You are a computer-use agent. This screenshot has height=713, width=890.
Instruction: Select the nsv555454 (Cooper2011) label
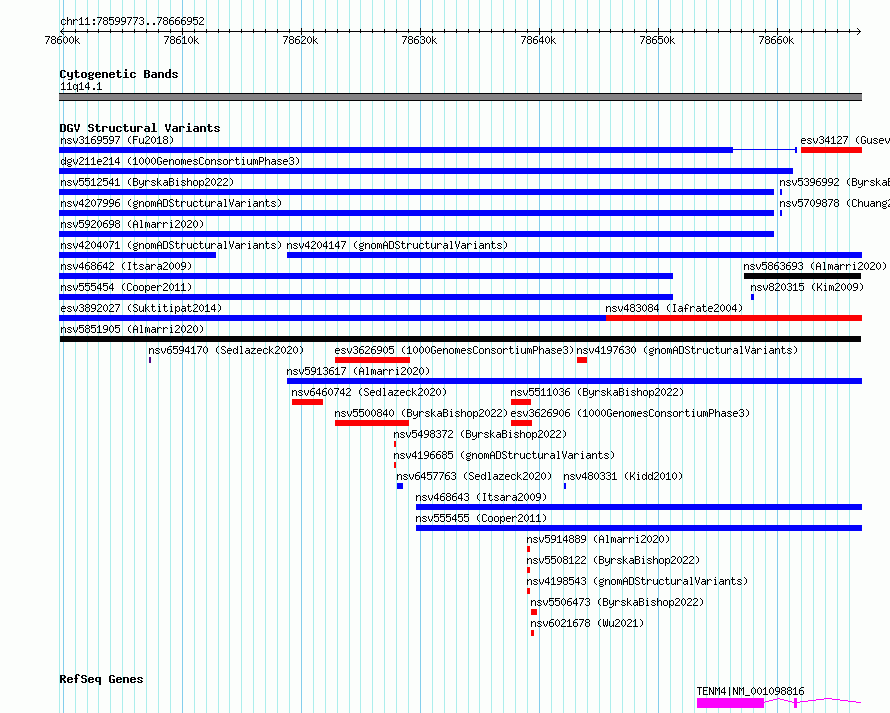click(126, 287)
